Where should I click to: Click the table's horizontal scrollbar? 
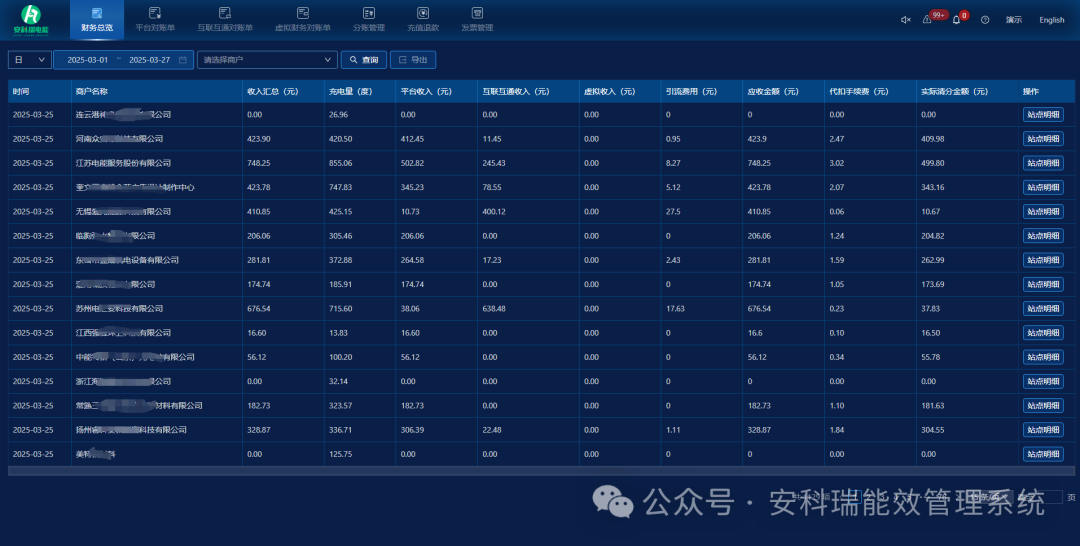(x=541, y=471)
